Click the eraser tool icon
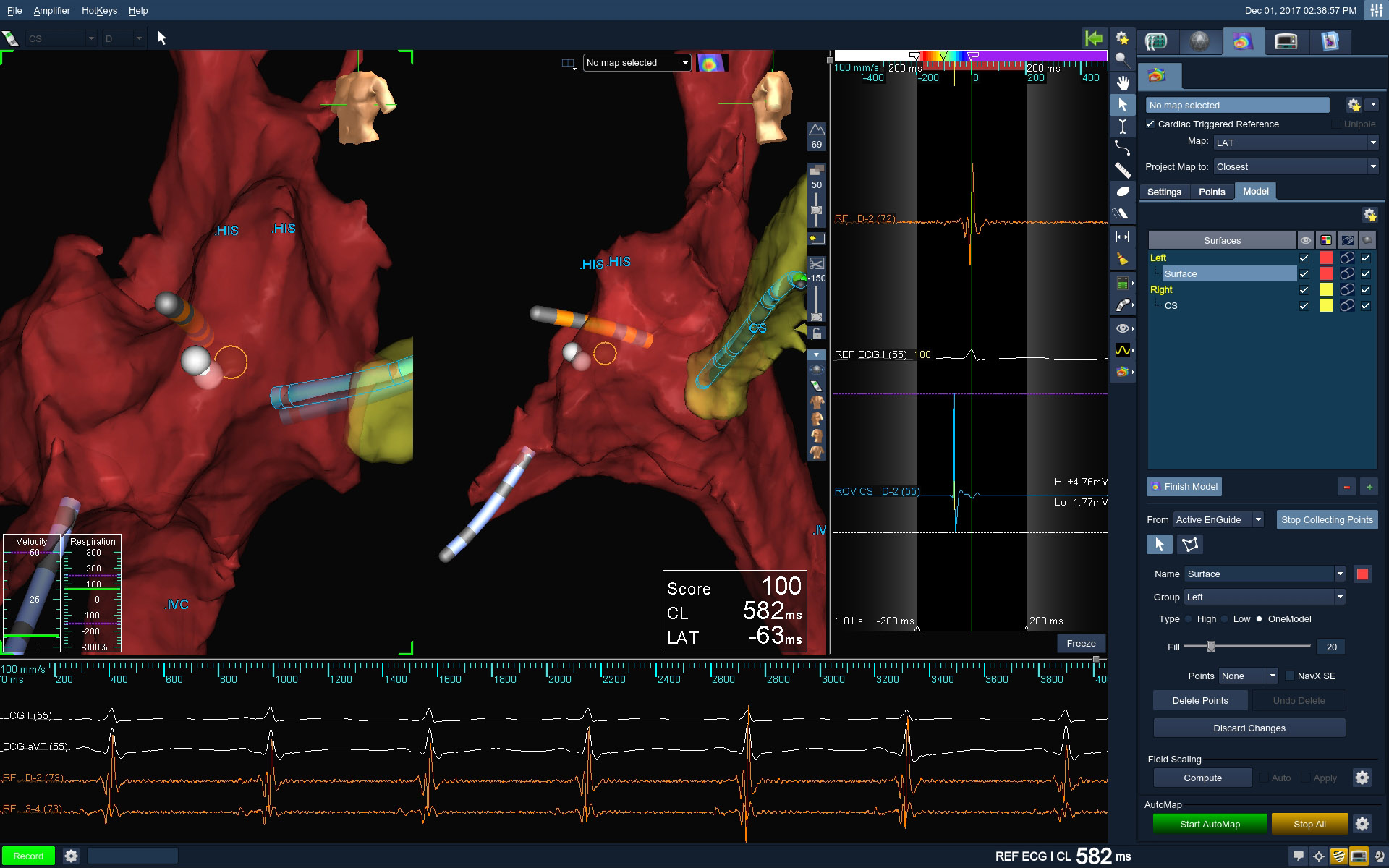Viewport: 1389px width, 868px height. click(1122, 213)
